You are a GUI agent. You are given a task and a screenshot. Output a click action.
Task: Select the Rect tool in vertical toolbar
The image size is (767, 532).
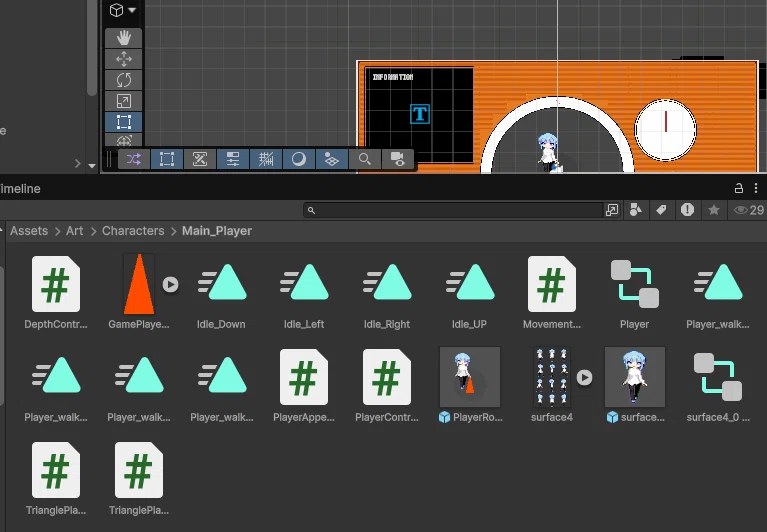pyautogui.click(x=123, y=122)
